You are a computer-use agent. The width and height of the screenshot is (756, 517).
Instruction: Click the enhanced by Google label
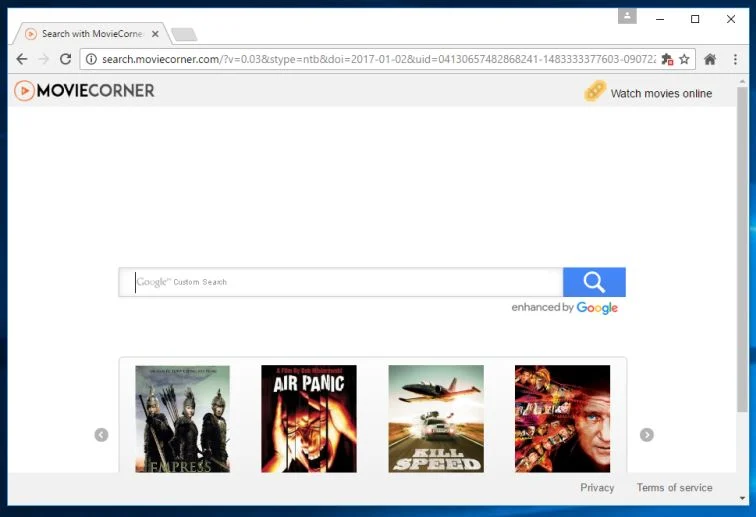coord(565,308)
